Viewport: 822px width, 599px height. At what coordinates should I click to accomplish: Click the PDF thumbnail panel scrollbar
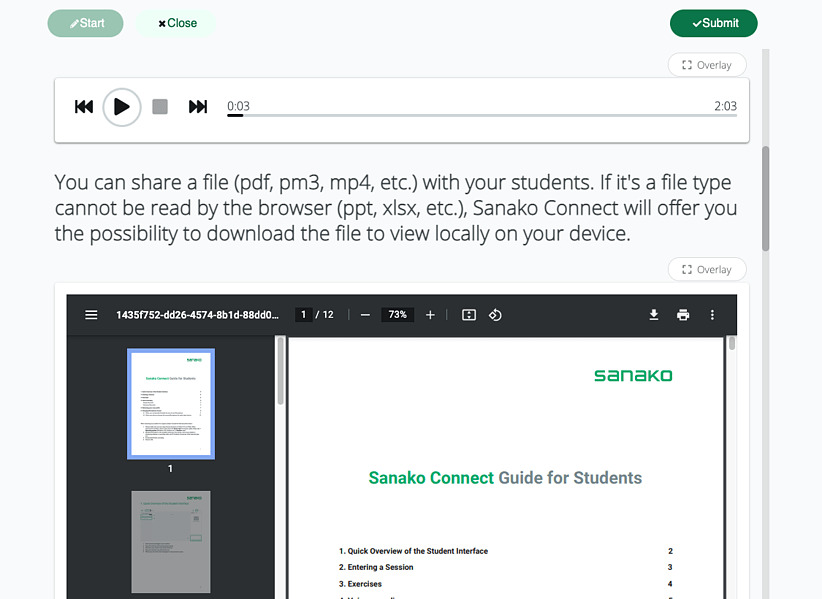coord(280,371)
